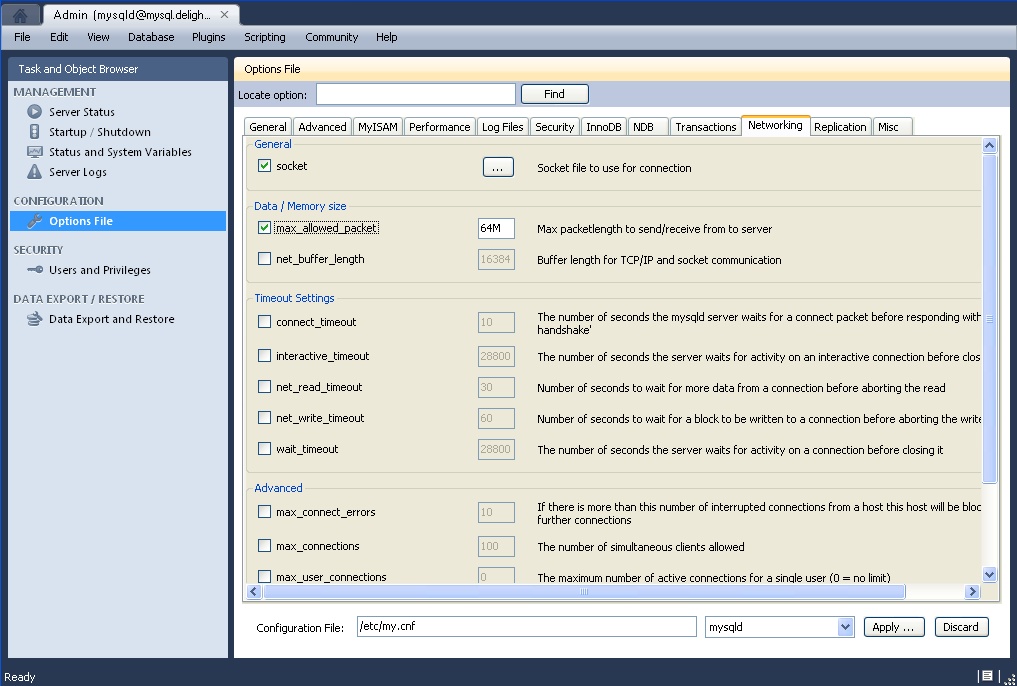Apply the configuration changes

893,626
